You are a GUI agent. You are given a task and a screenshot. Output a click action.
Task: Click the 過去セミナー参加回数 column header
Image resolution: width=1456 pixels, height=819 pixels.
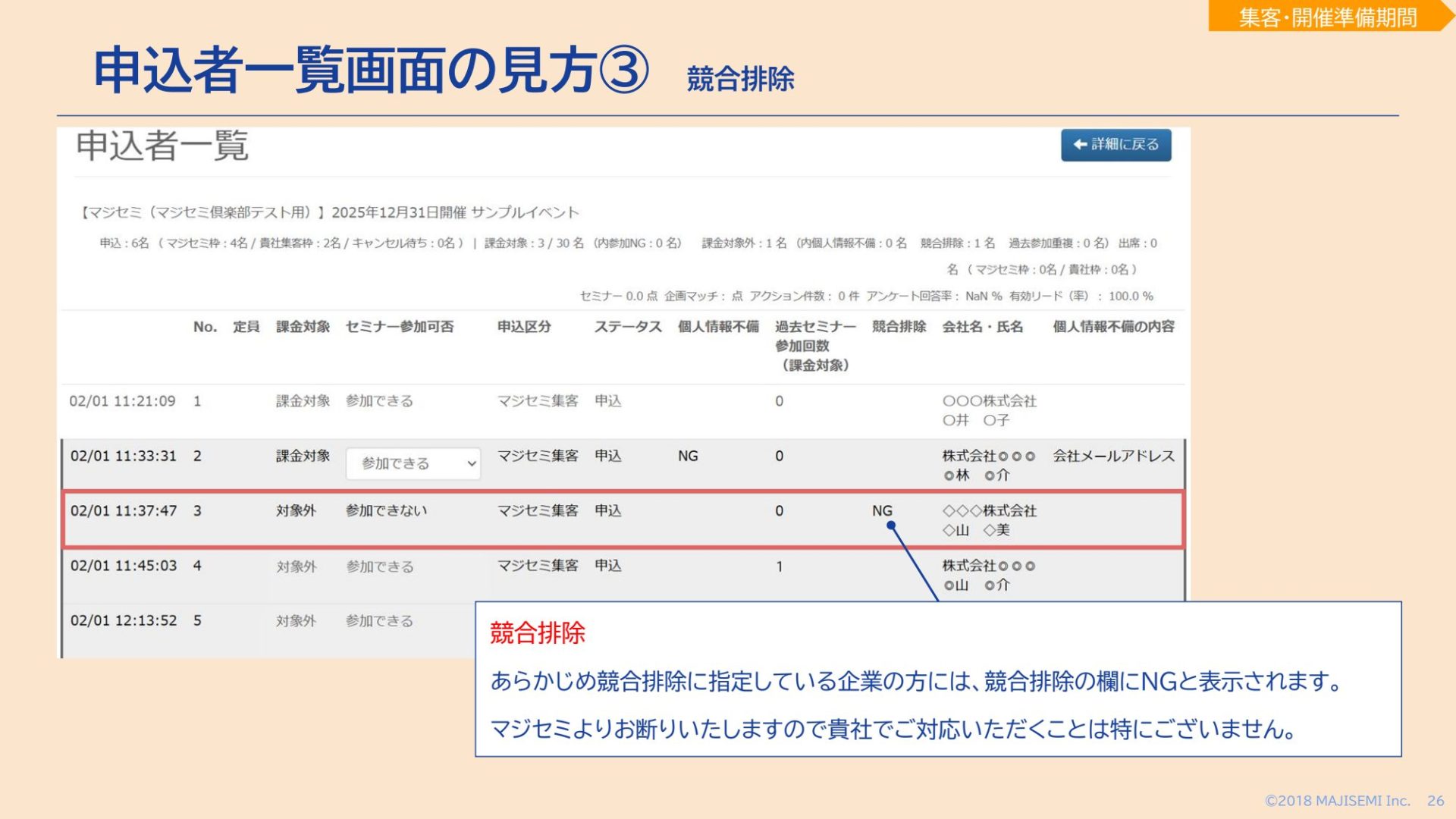point(814,346)
